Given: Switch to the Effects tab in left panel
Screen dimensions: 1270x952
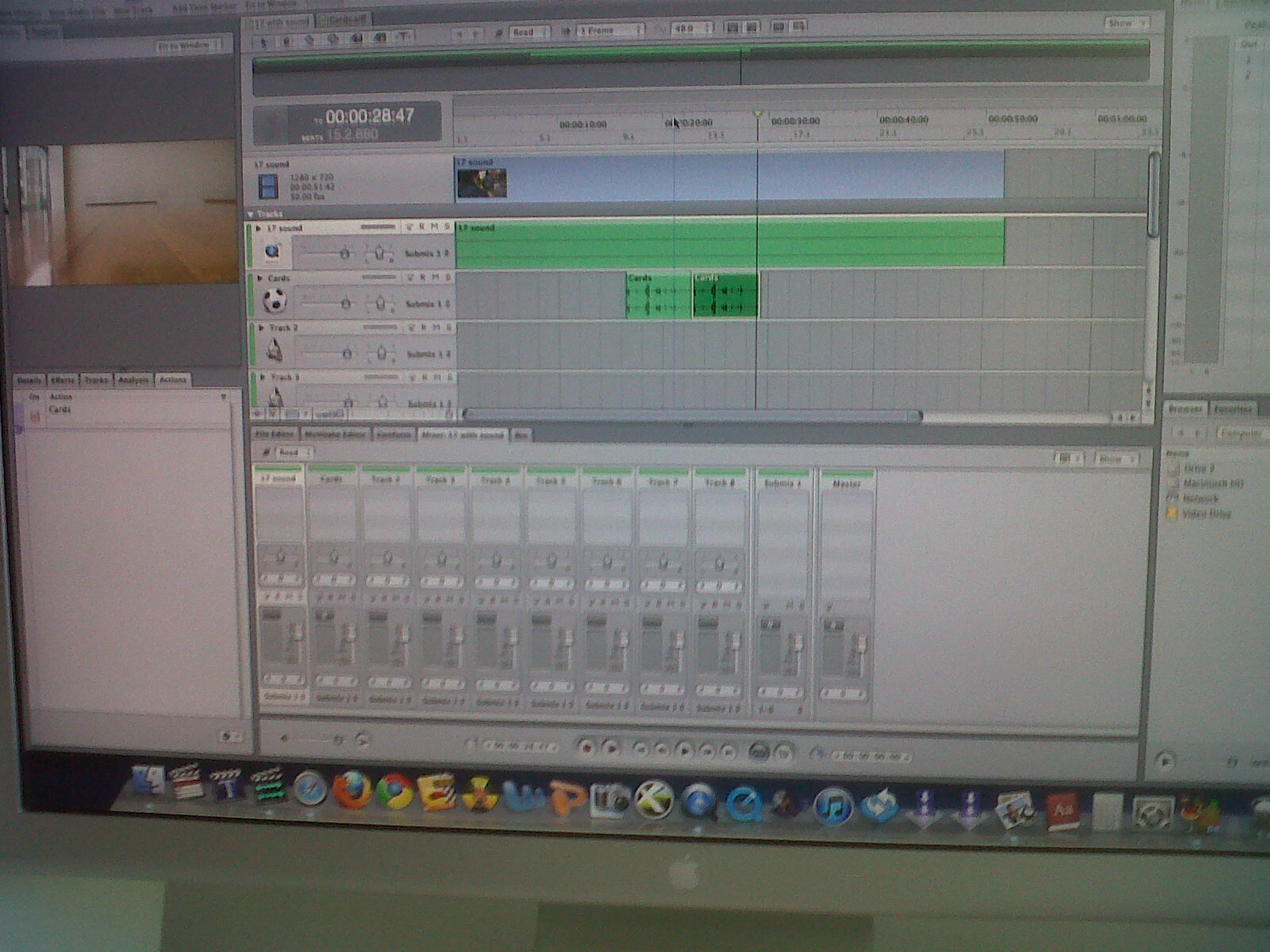Looking at the screenshot, I should (x=63, y=381).
